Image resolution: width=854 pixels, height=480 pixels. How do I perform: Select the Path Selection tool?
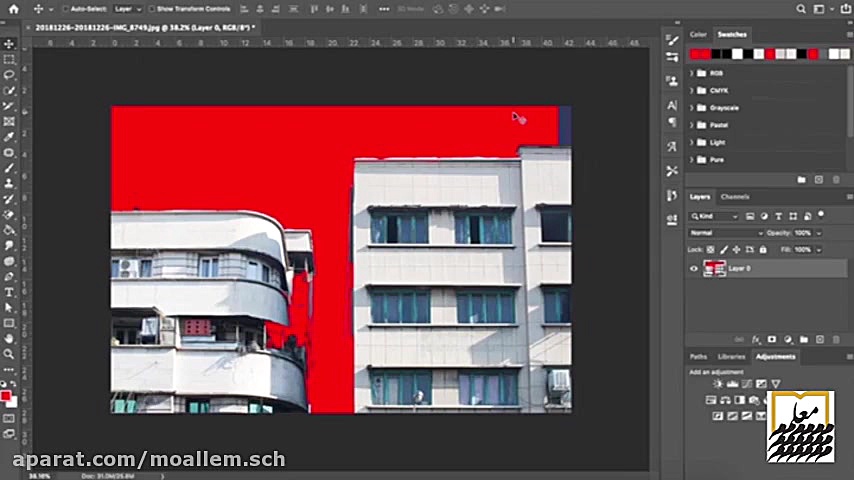[9, 308]
